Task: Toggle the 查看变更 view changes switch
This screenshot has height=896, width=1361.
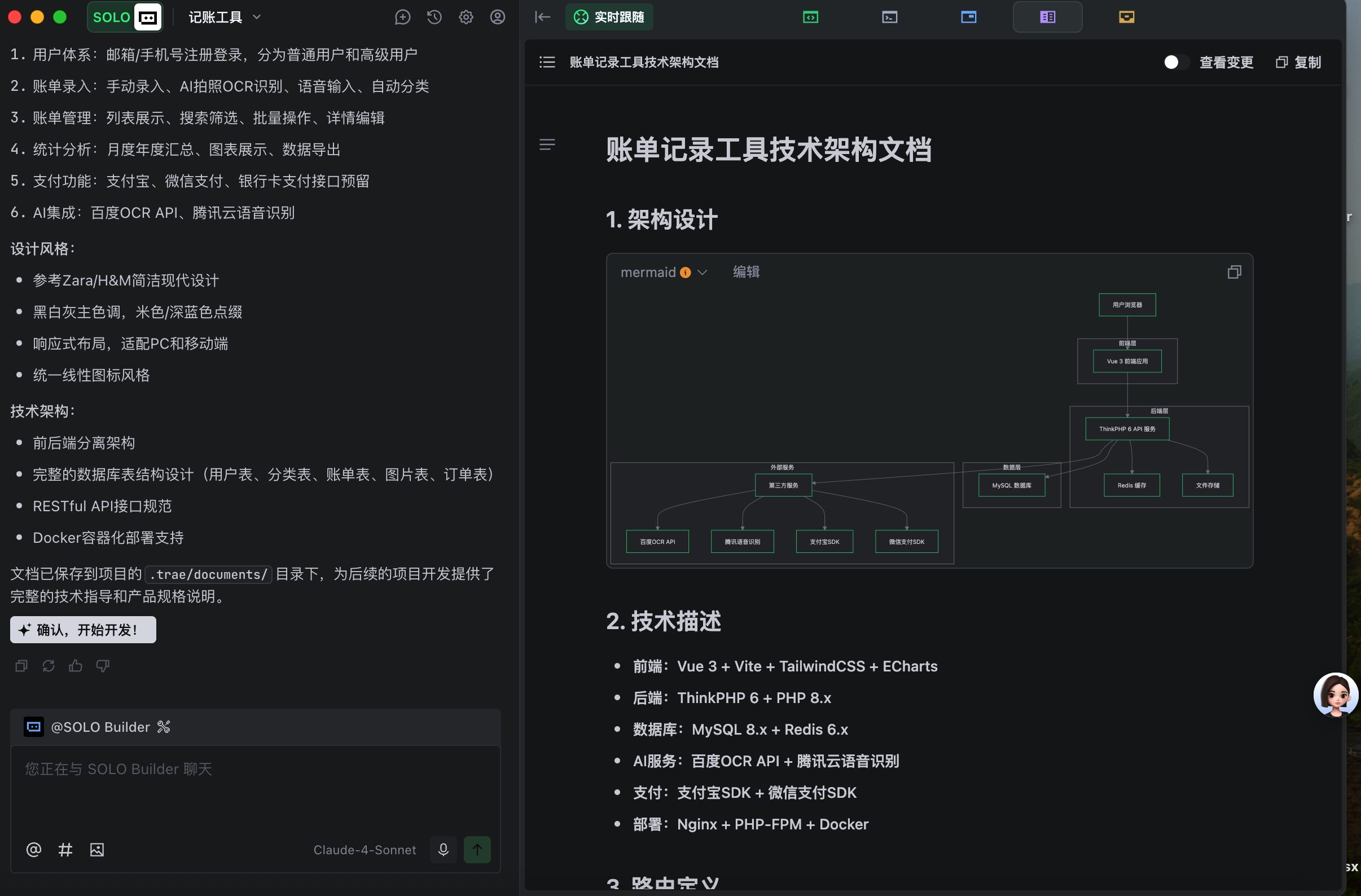Action: [x=1176, y=62]
